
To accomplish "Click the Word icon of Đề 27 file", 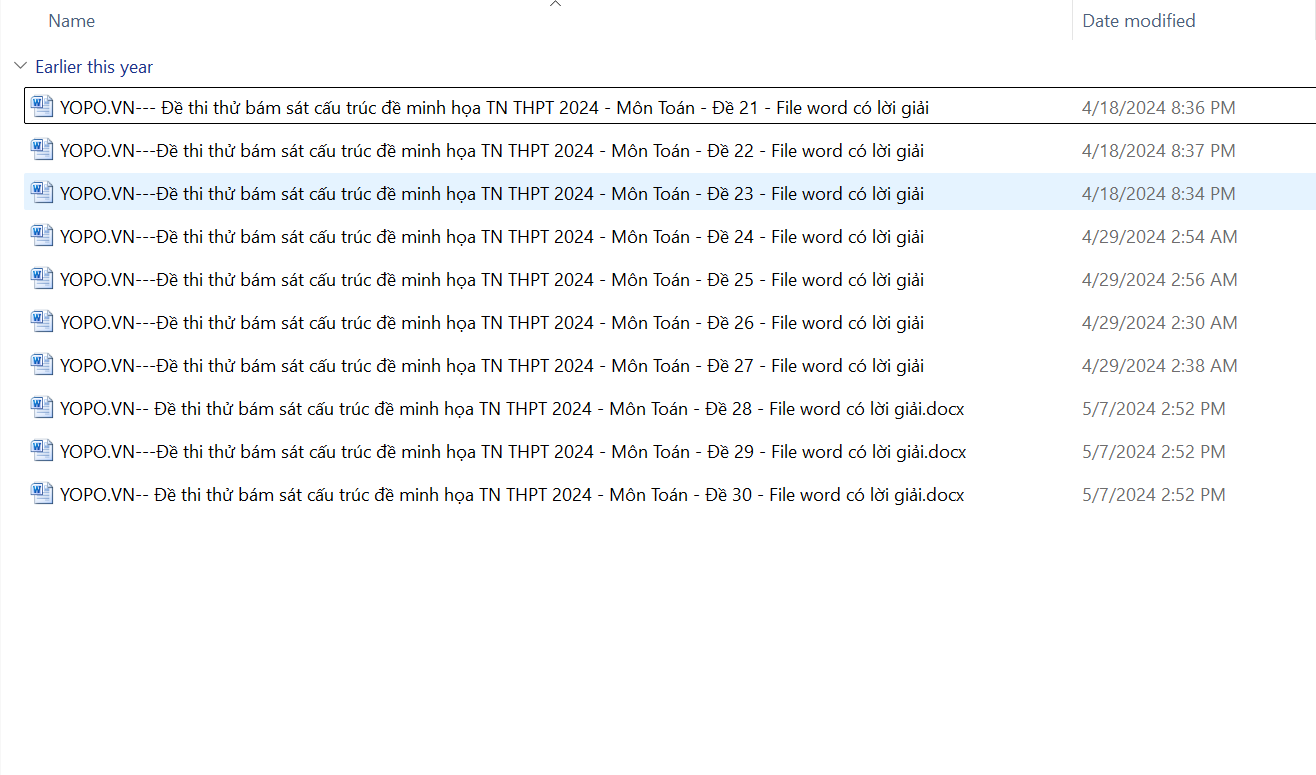I will click(x=42, y=365).
